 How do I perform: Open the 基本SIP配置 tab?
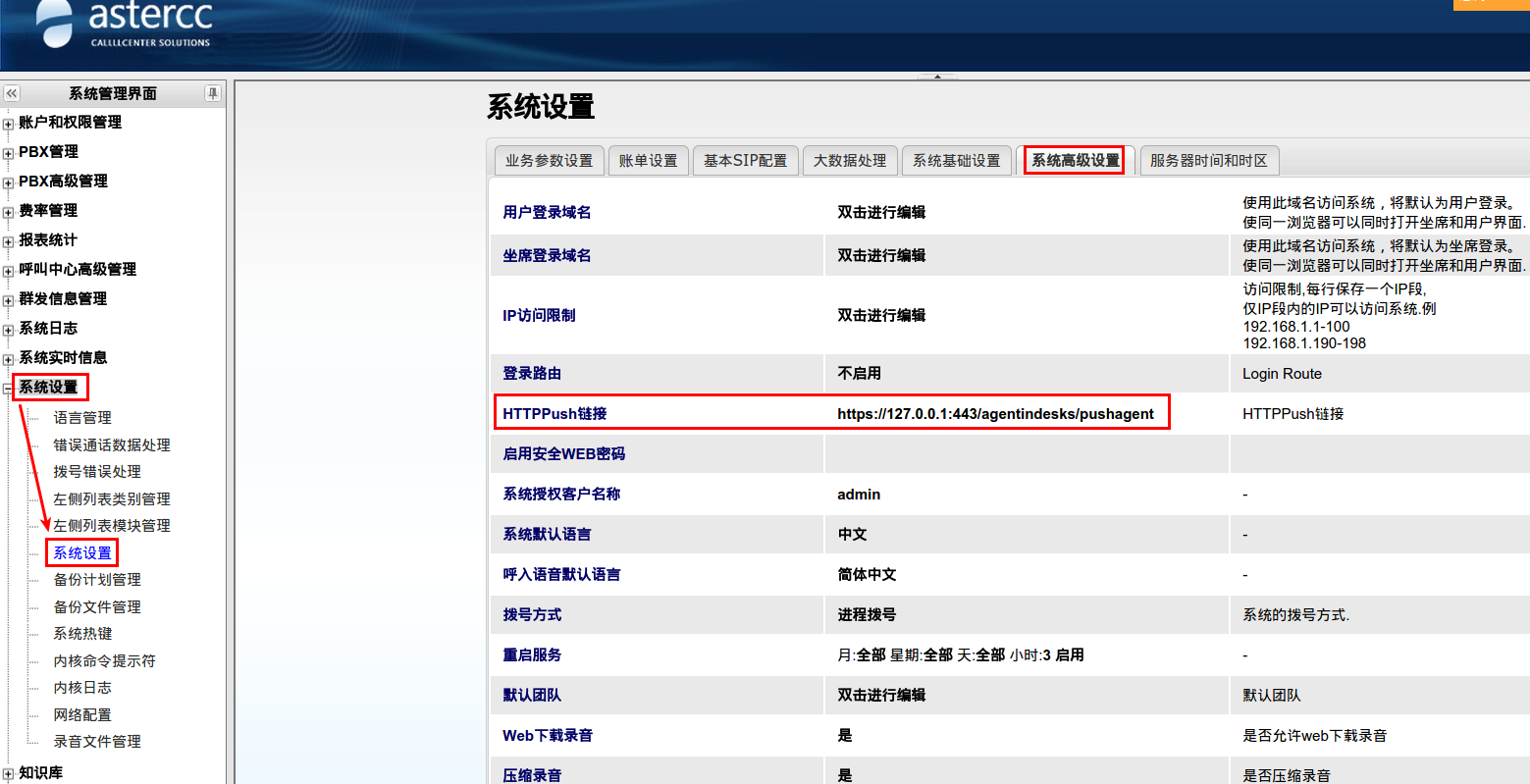[x=745, y=161]
